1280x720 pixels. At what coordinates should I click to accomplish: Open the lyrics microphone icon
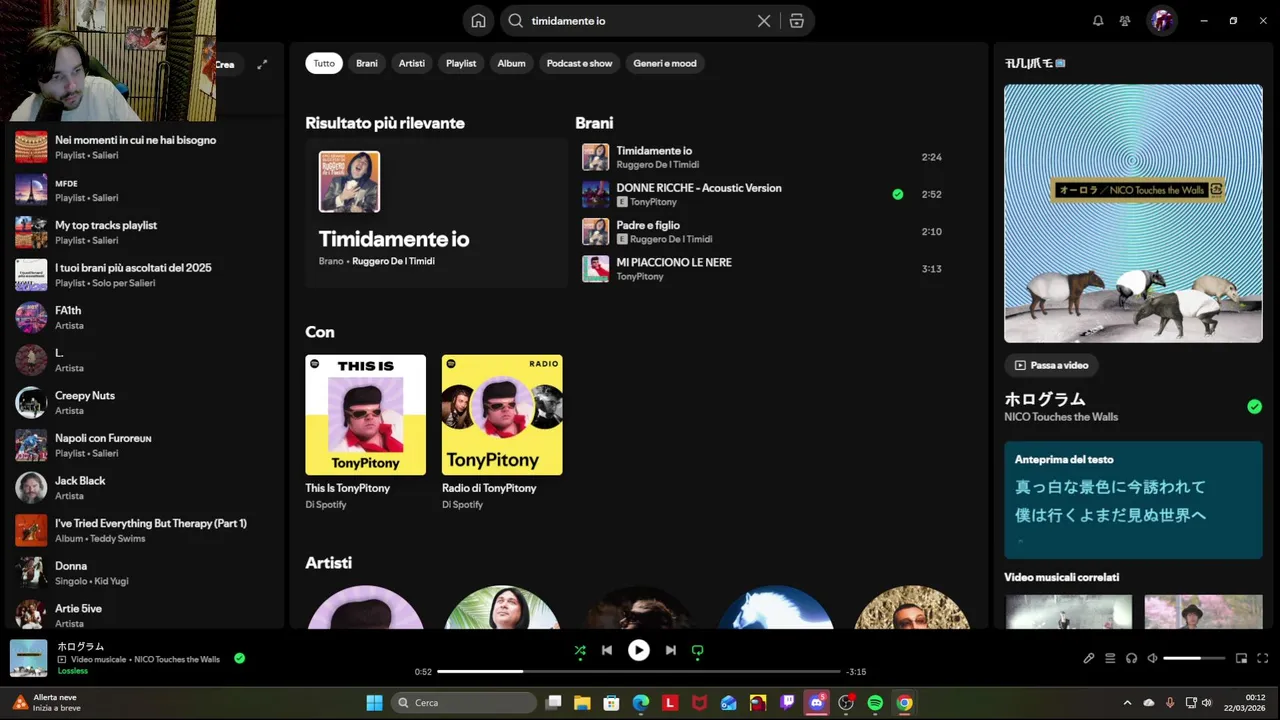tap(1089, 658)
